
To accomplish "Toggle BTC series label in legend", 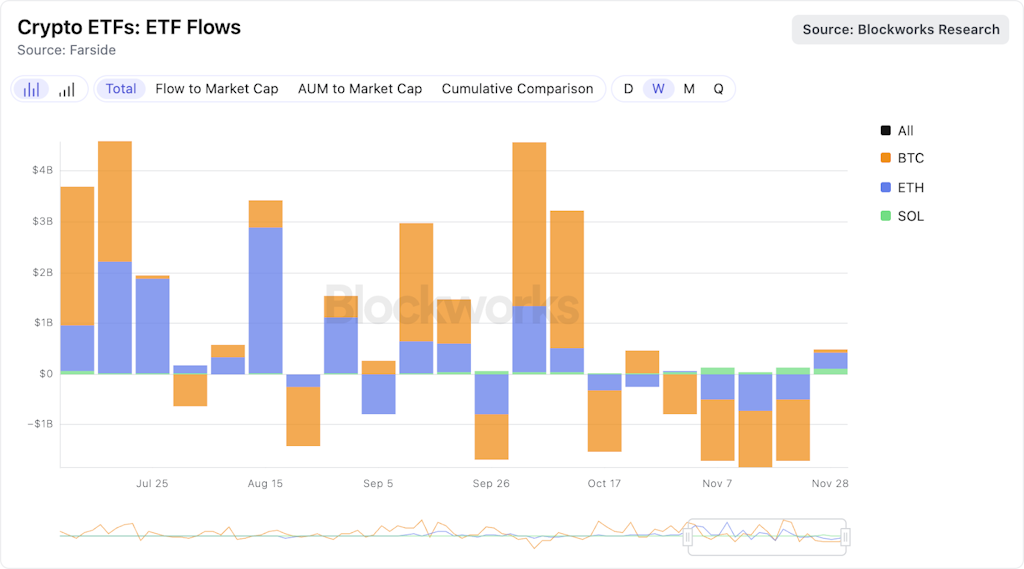I will click(x=911, y=158).
